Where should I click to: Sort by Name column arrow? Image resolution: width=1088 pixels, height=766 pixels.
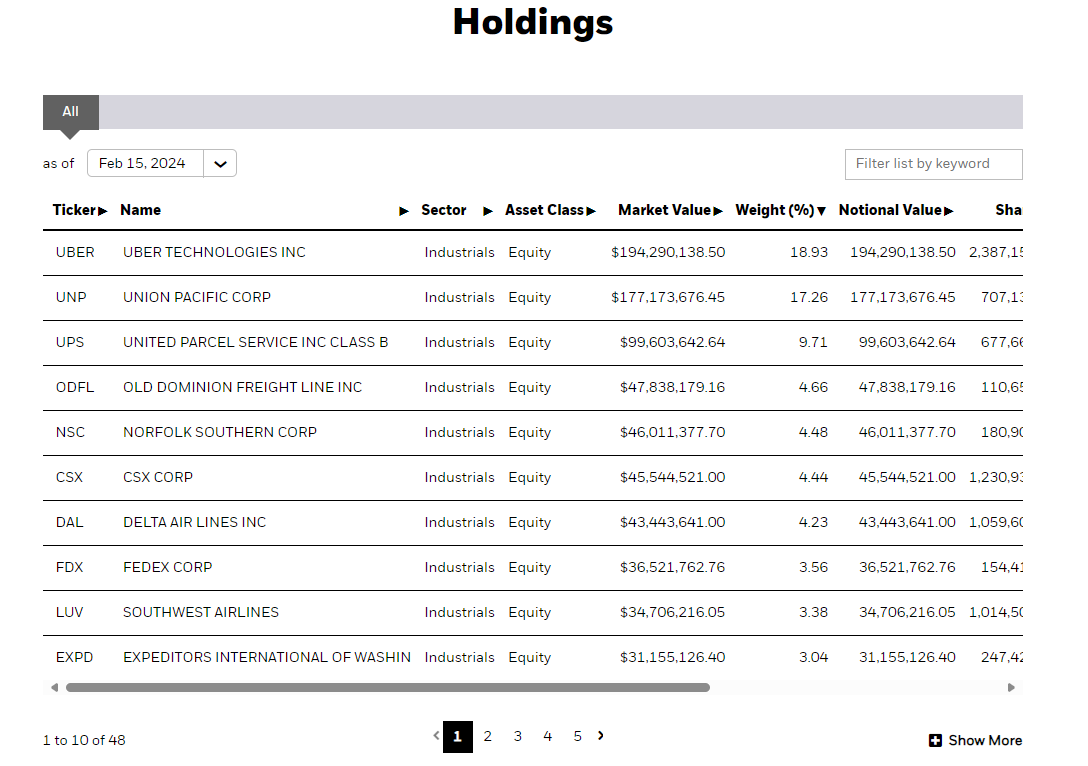[x=404, y=211]
